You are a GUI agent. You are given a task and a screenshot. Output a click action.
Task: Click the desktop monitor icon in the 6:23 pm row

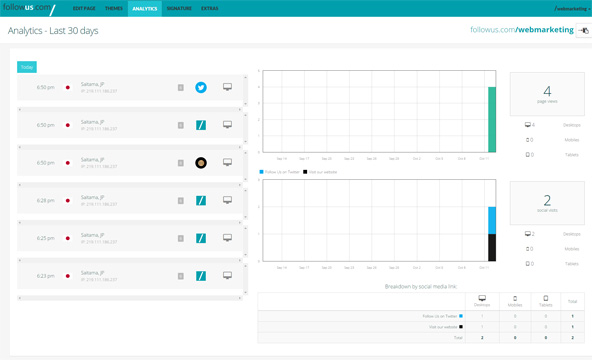pos(227,275)
